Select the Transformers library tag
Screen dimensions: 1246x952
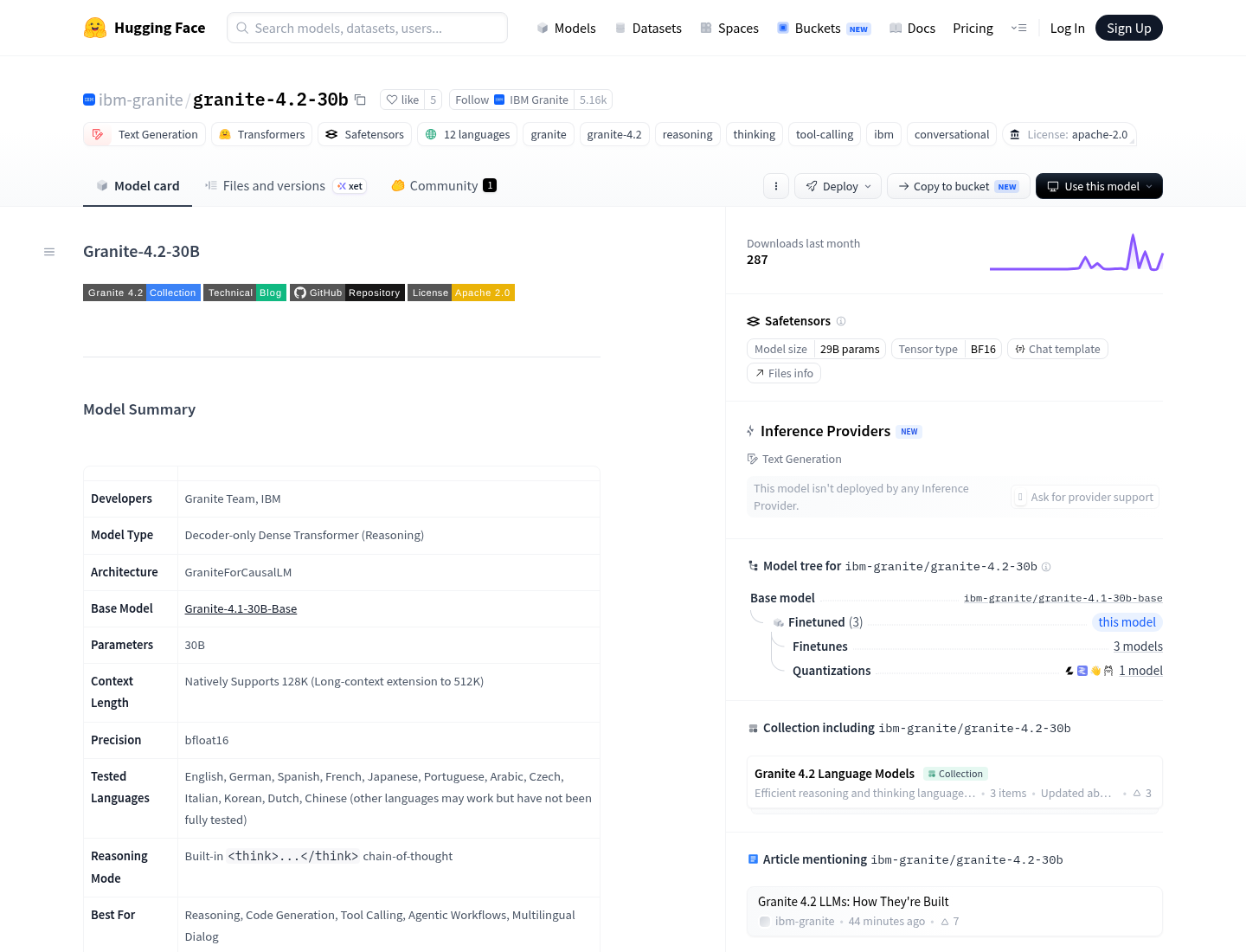262,134
